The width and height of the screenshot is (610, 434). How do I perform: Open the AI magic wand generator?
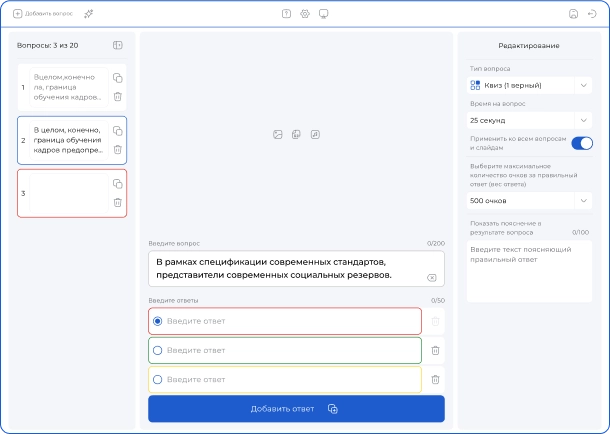(89, 14)
